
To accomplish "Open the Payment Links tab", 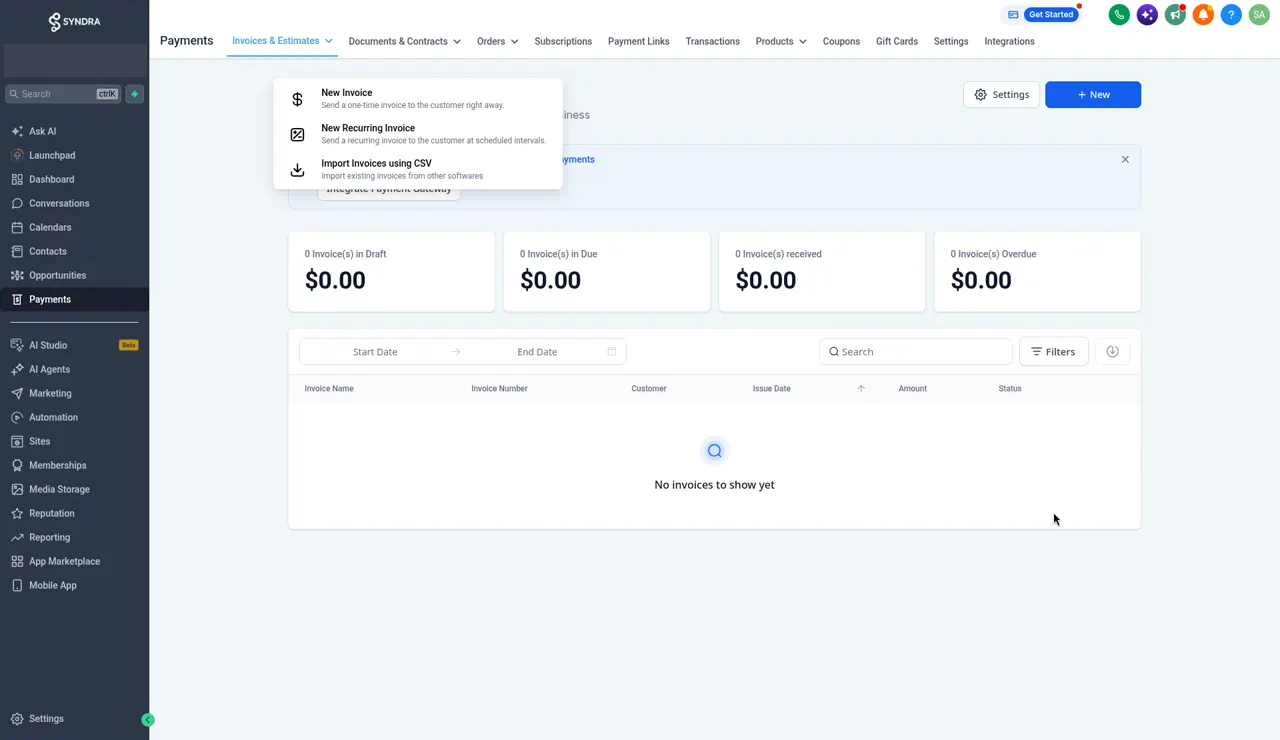I will coord(639,41).
